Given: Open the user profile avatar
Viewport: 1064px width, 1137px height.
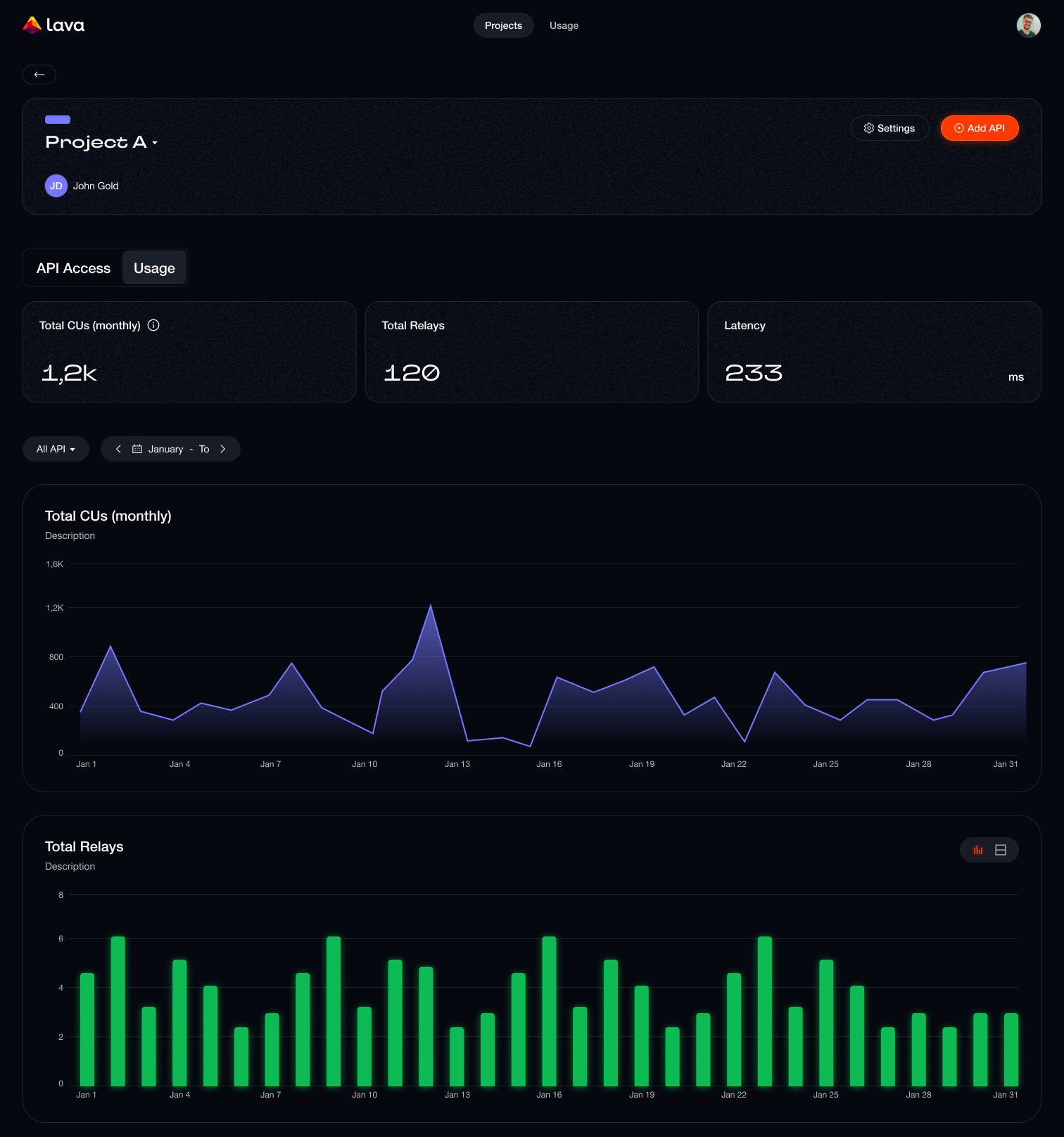Looking at the screenshot, I should coord(1028,25).
